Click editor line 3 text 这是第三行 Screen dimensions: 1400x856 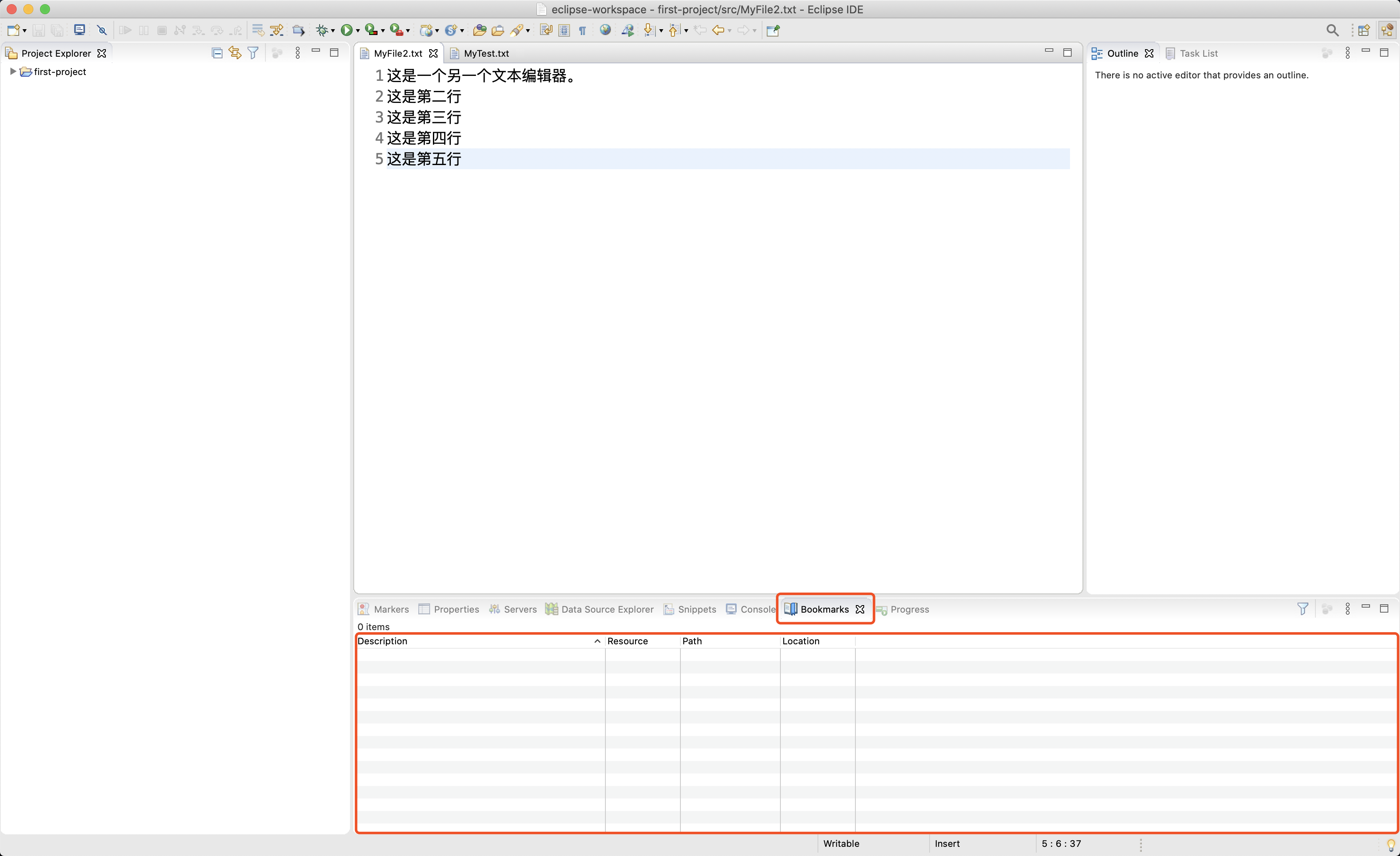pos(424,117)
